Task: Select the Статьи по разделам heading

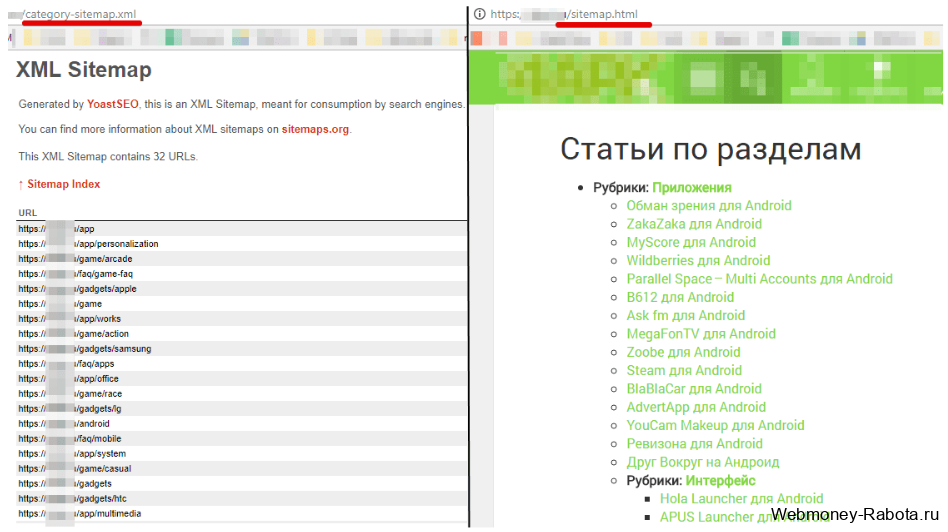Action: tap(710, 149)
